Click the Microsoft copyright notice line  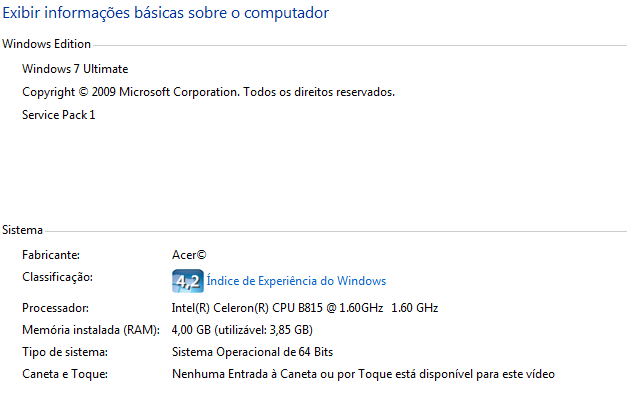click(208, 92)
